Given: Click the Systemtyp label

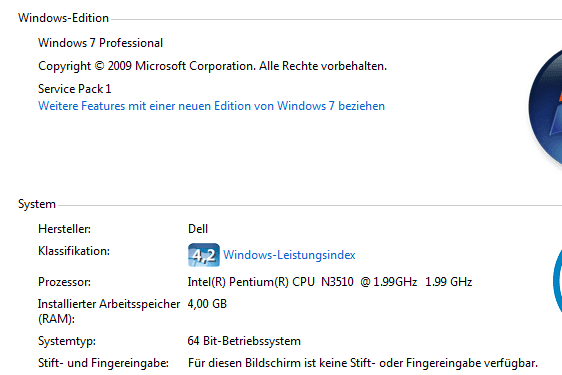Looking at the screenshot, I should tap(67, 341).
